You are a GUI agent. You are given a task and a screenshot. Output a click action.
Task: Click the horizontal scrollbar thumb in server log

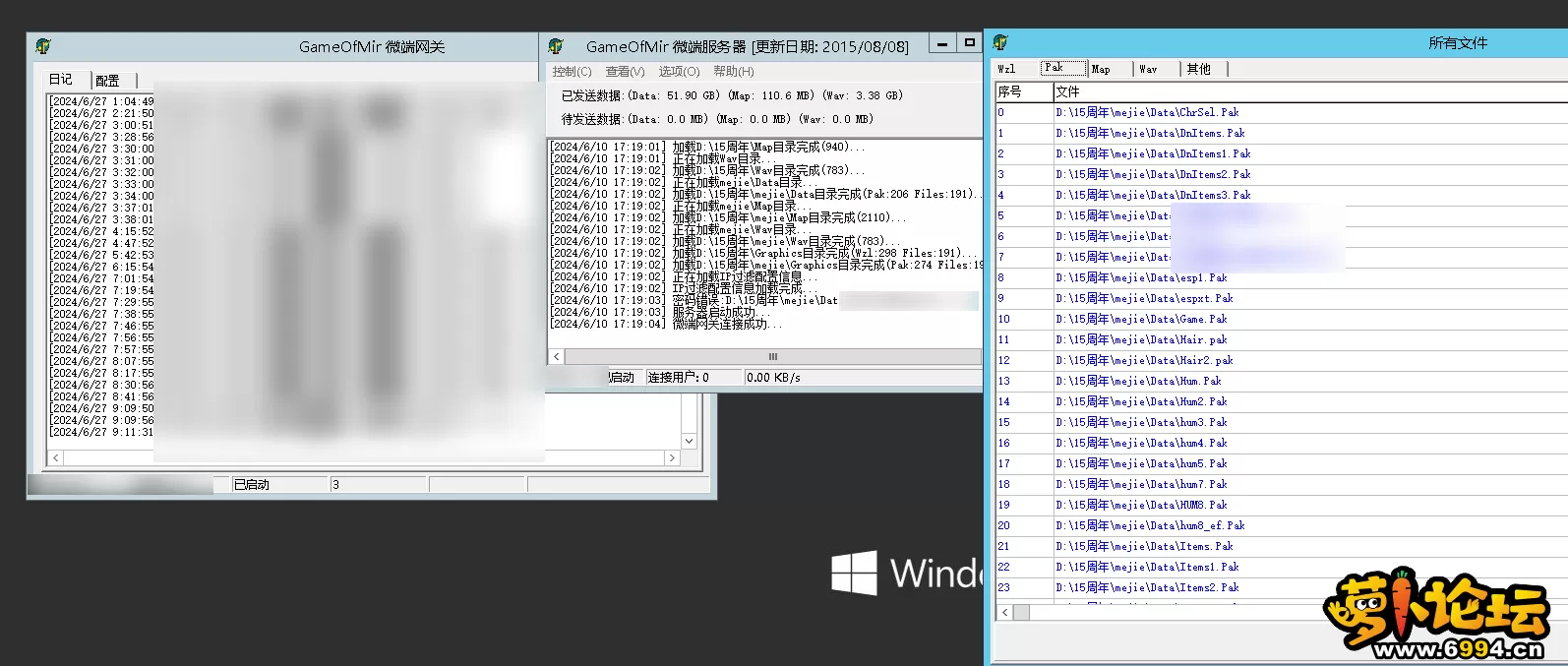(x=773, y=356)
